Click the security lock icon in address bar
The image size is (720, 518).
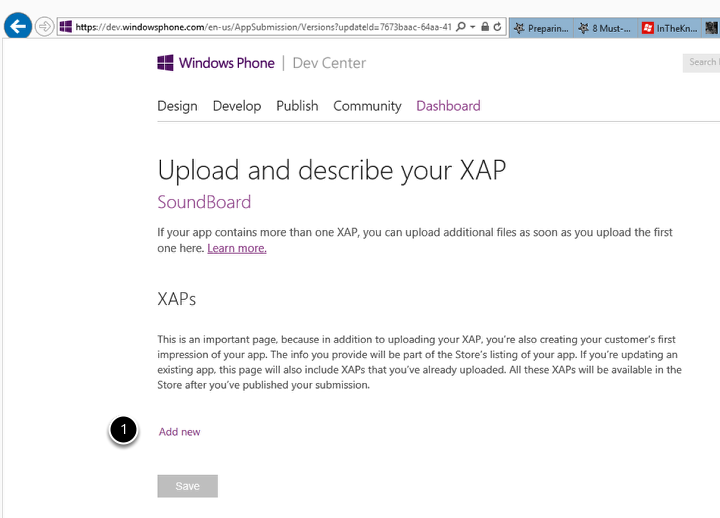(485, 27)
